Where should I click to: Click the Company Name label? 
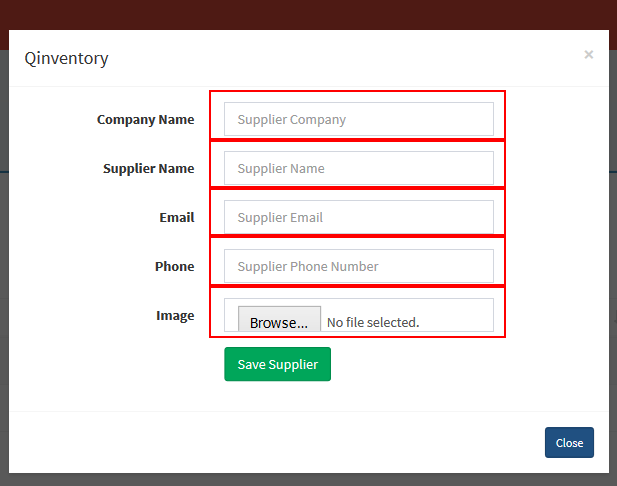(146, 119)
